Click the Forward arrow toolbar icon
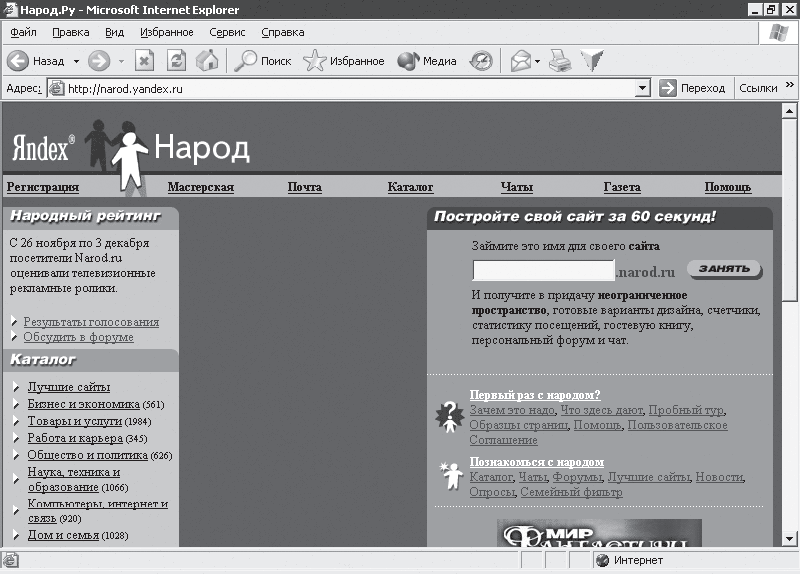This screenshot has height=574, width=800. tap(98, 61)
